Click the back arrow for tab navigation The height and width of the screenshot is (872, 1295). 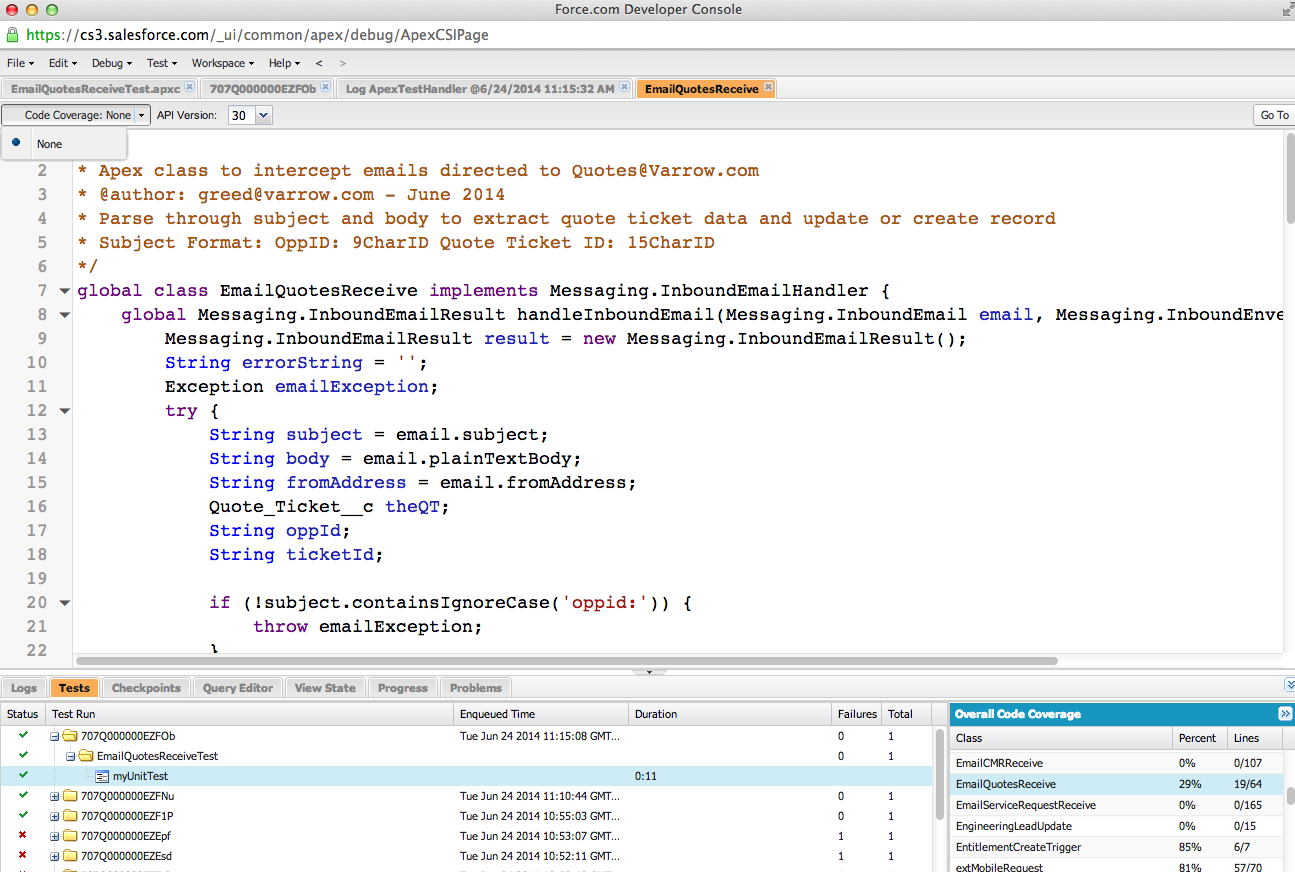[x=318, y=62]
